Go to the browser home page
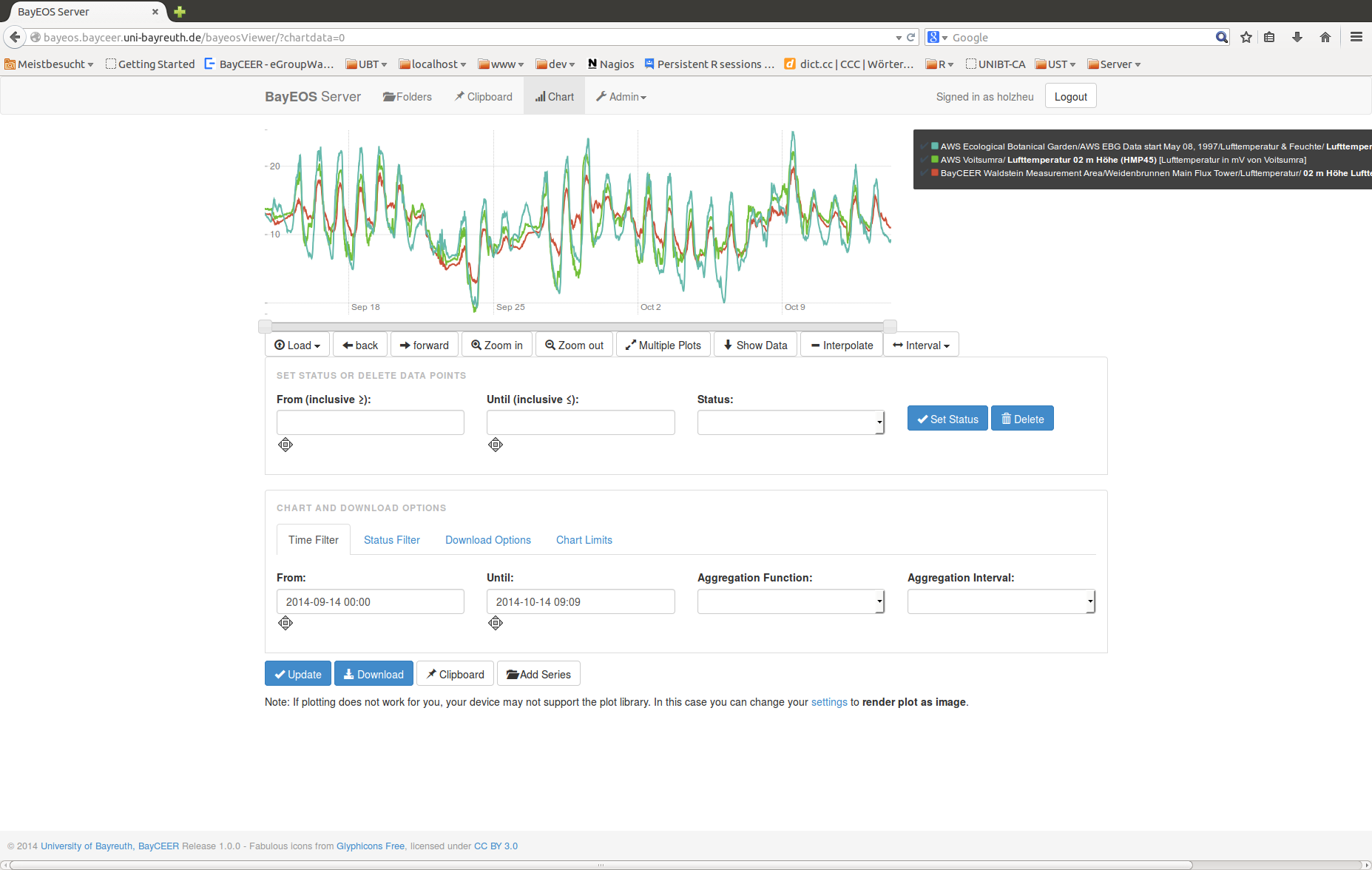The width and height of the screenshot is (1372, 870). (1325, 37)
